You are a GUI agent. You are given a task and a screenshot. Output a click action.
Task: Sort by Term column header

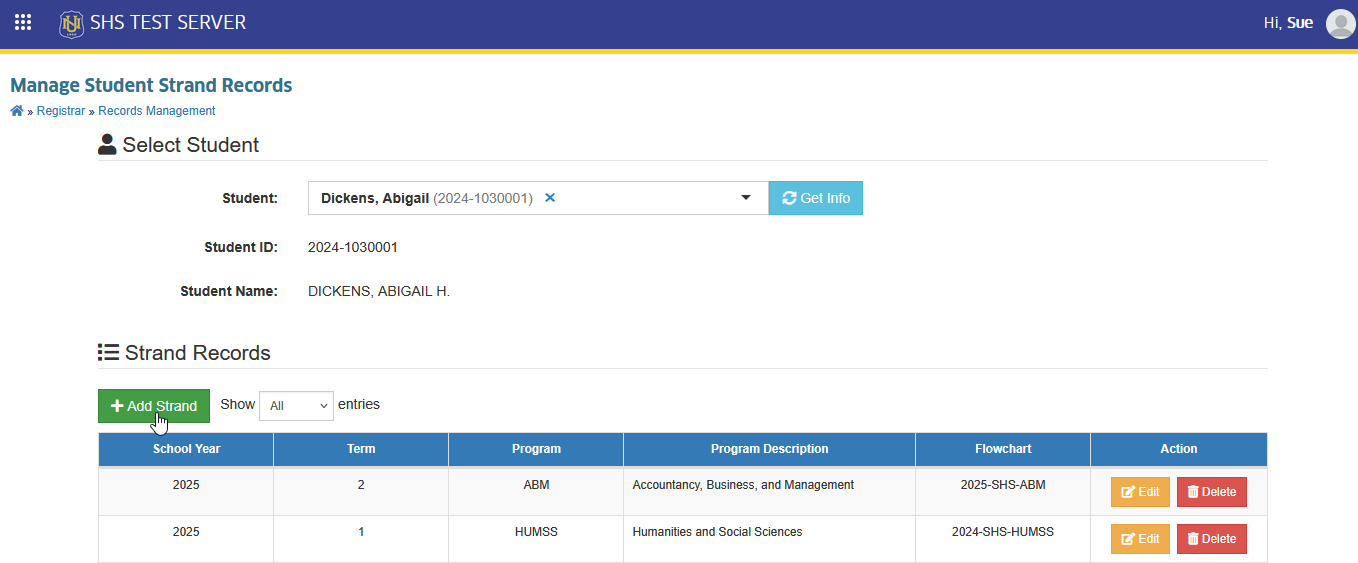click(x=361, y=449)
